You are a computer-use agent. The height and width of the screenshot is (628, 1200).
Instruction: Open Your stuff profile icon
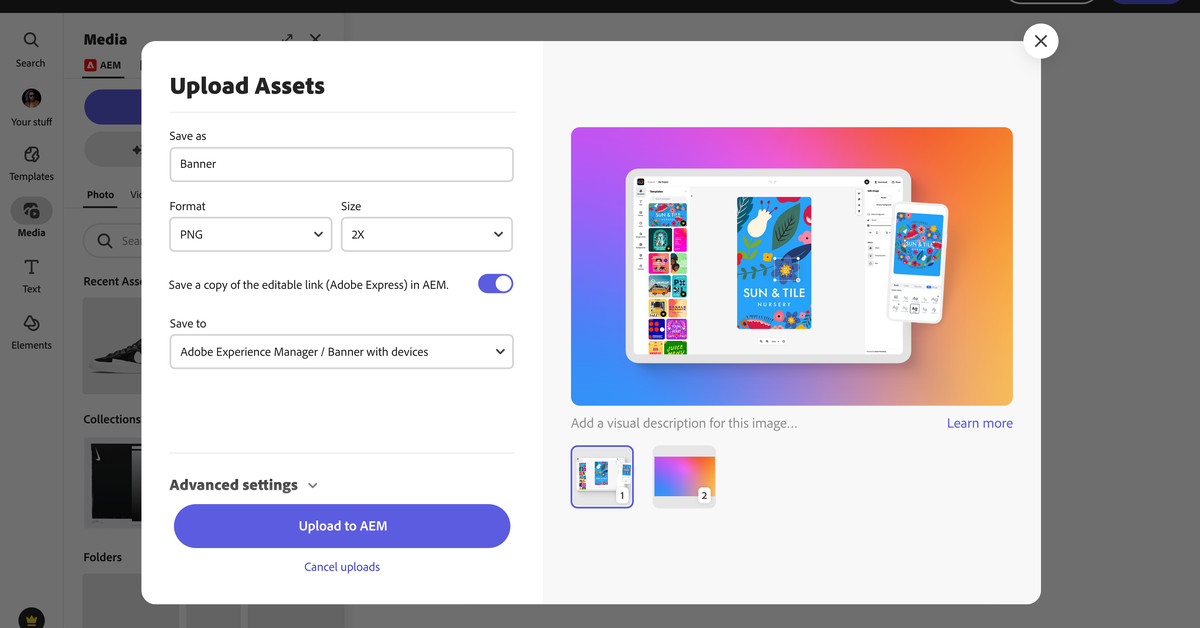(31, 107)
